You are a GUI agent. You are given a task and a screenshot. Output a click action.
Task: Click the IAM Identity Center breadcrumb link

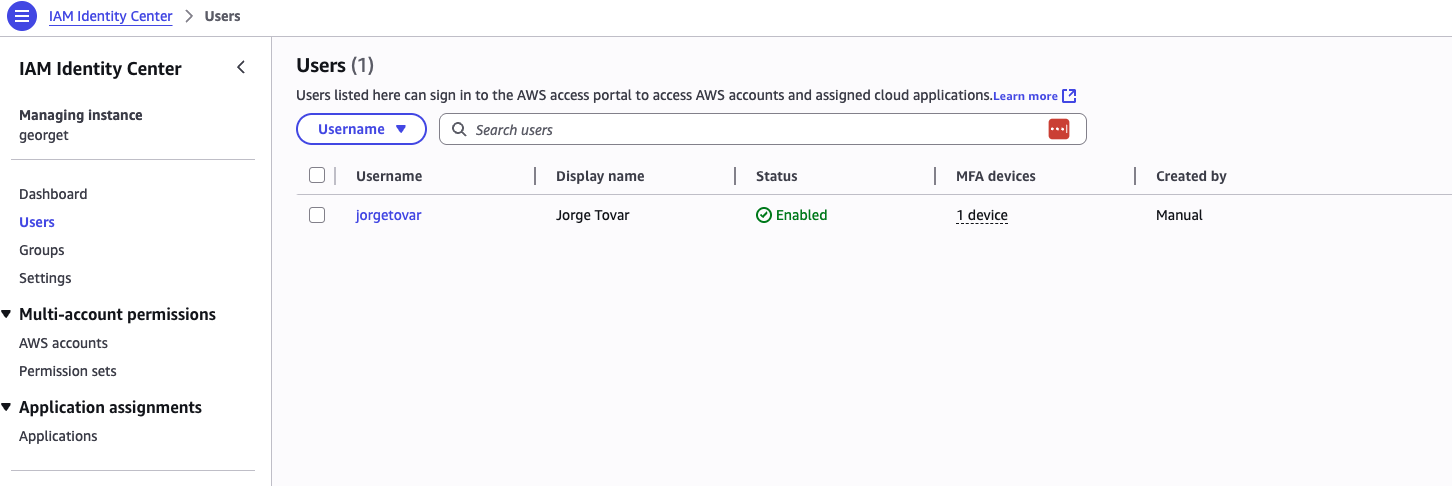[110, 16]
